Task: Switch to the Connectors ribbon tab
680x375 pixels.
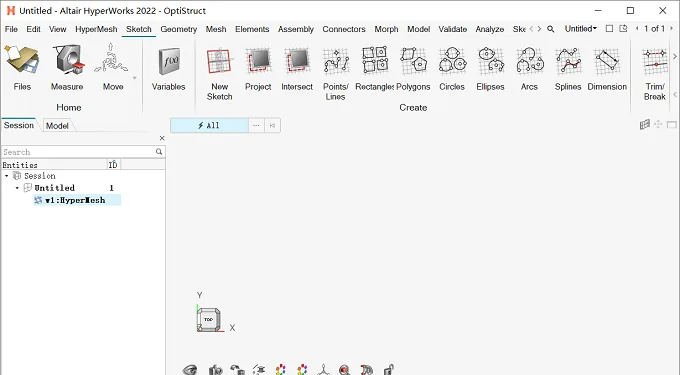Action: (x=344, y=29)
